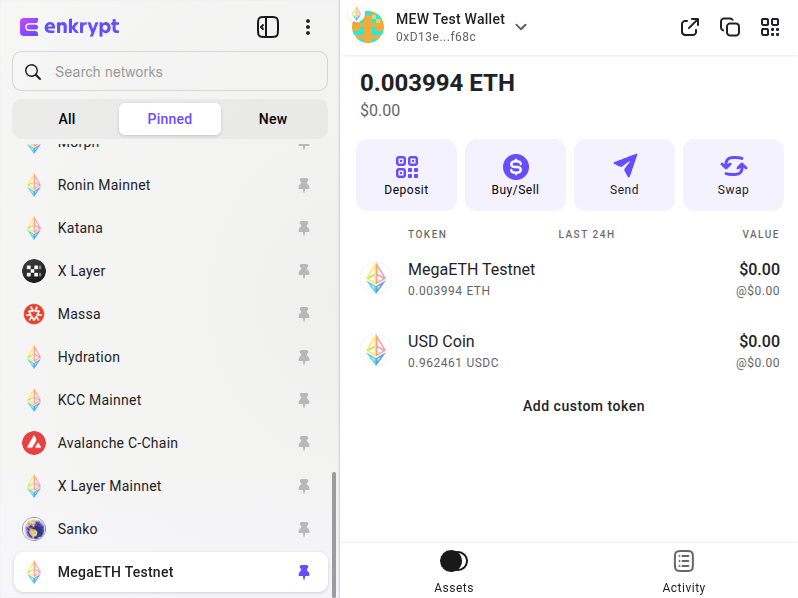Show the QR code icon in header
798x598 pixels.
click(770, 27)
